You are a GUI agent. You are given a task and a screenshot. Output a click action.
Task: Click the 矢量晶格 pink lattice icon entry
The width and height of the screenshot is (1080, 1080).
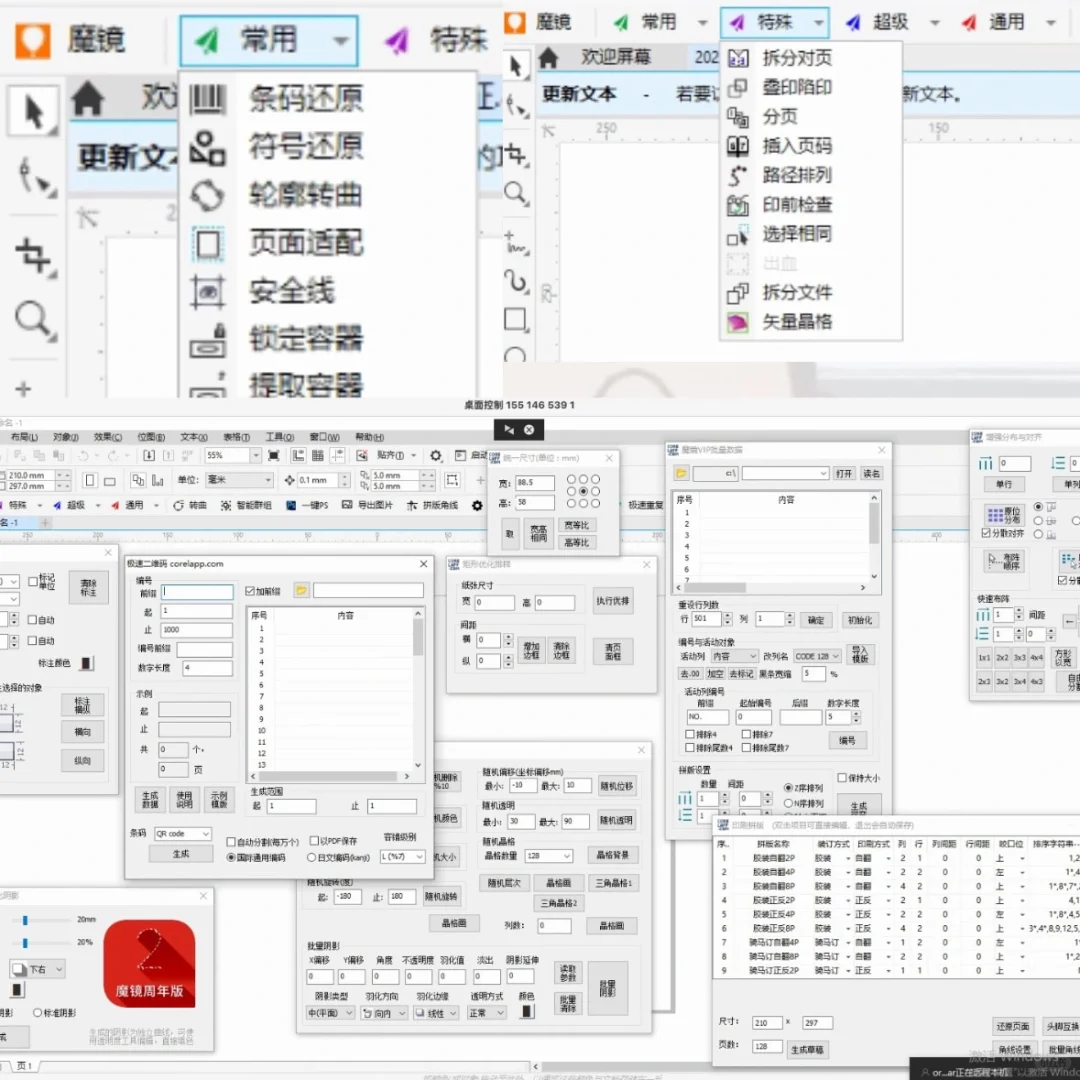[738, 322]
